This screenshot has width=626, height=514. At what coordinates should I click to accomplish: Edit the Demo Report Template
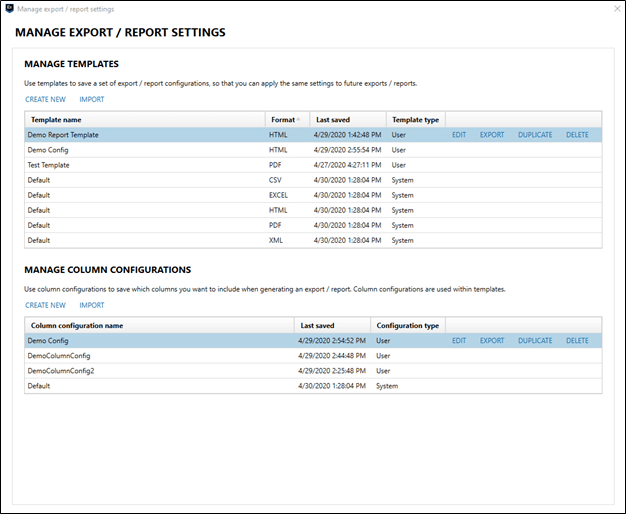pyautogui.click(x=459, y=135)
